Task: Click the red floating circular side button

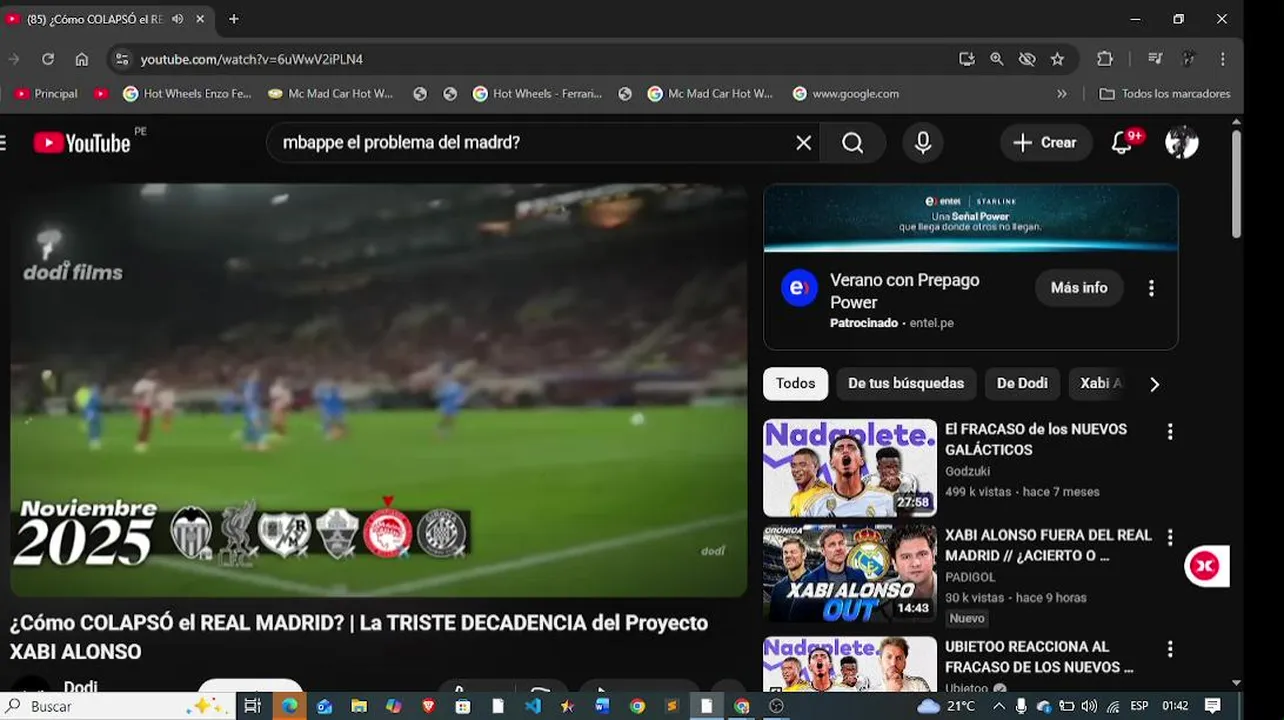Action: [1204, 566]
